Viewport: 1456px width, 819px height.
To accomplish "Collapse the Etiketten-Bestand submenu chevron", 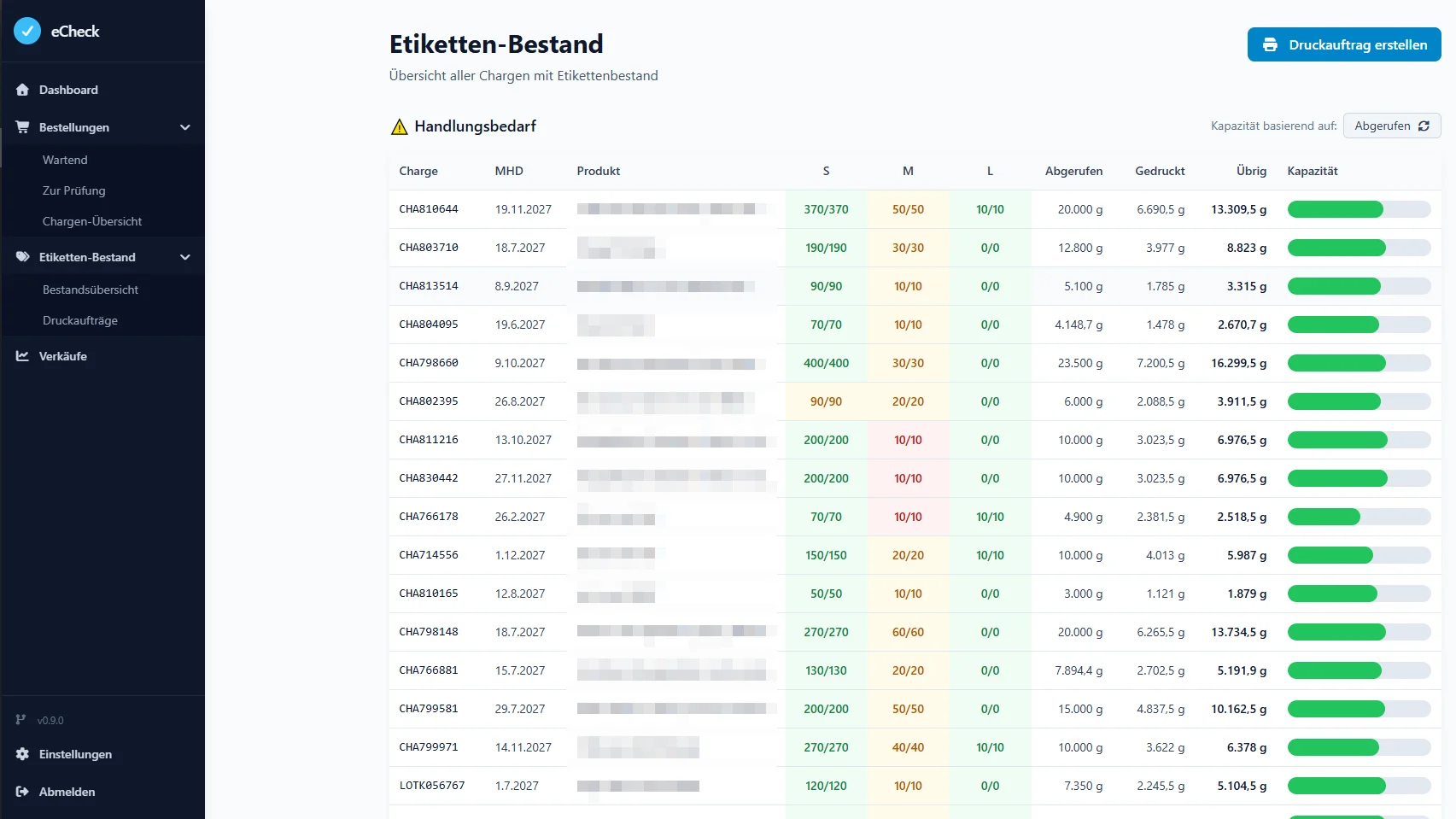I will tap(184, 257).
